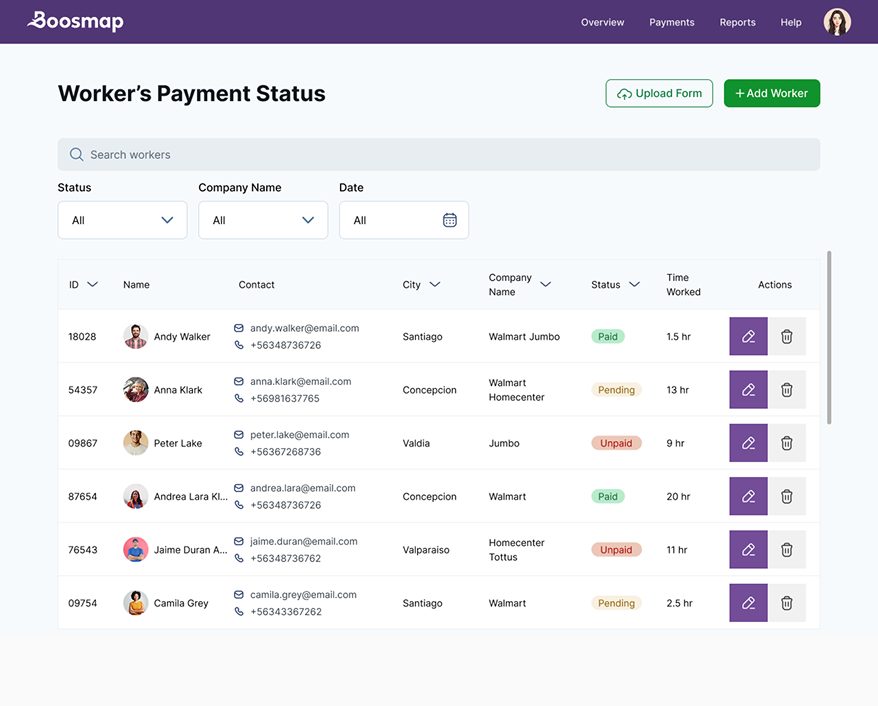
Task: Sort by Company Name column chevron
Action: [x=545, y=284]
